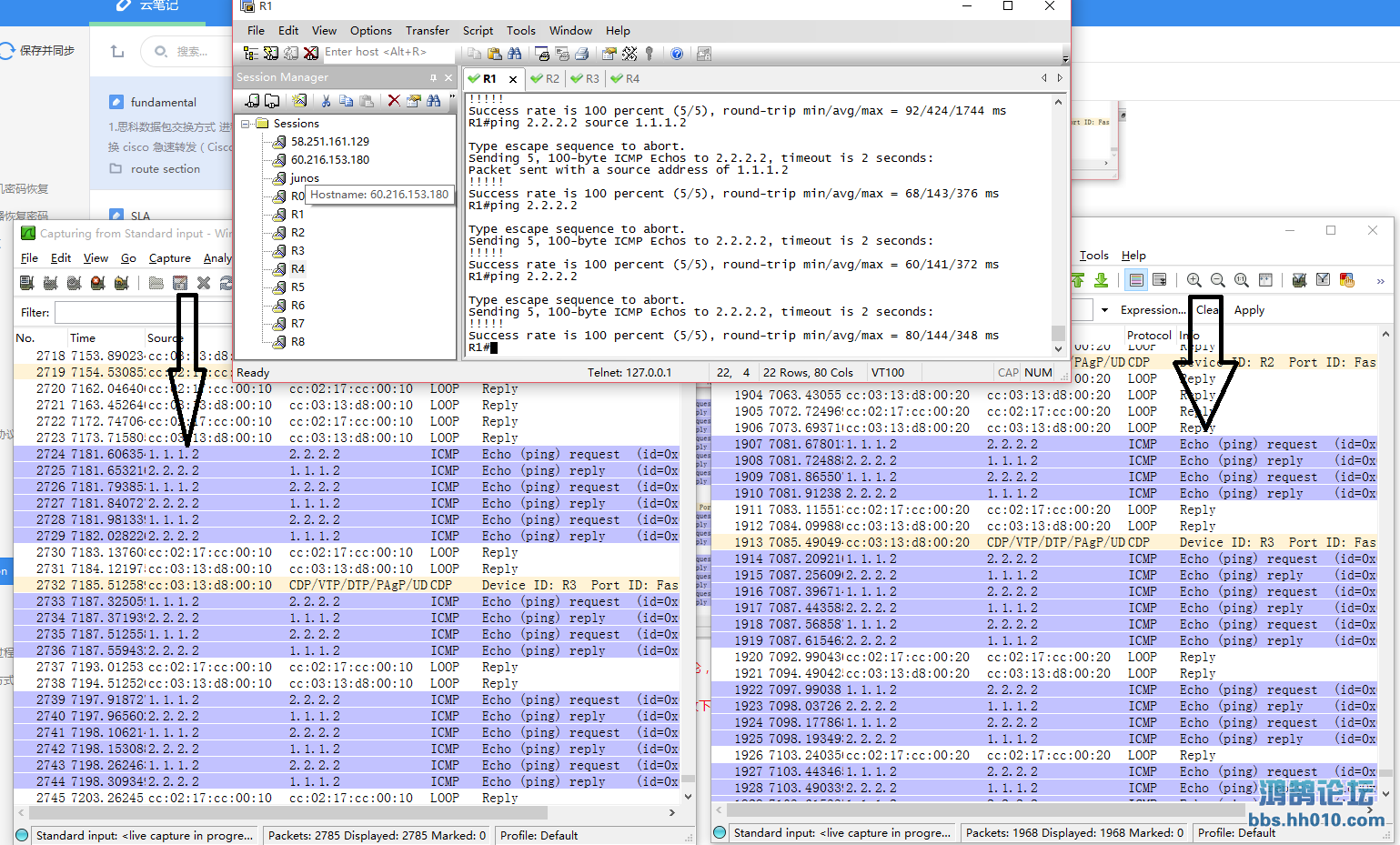Open the Script menu in SecureCRT
This screenshot has height=845, width=1400.
[478, 30]
